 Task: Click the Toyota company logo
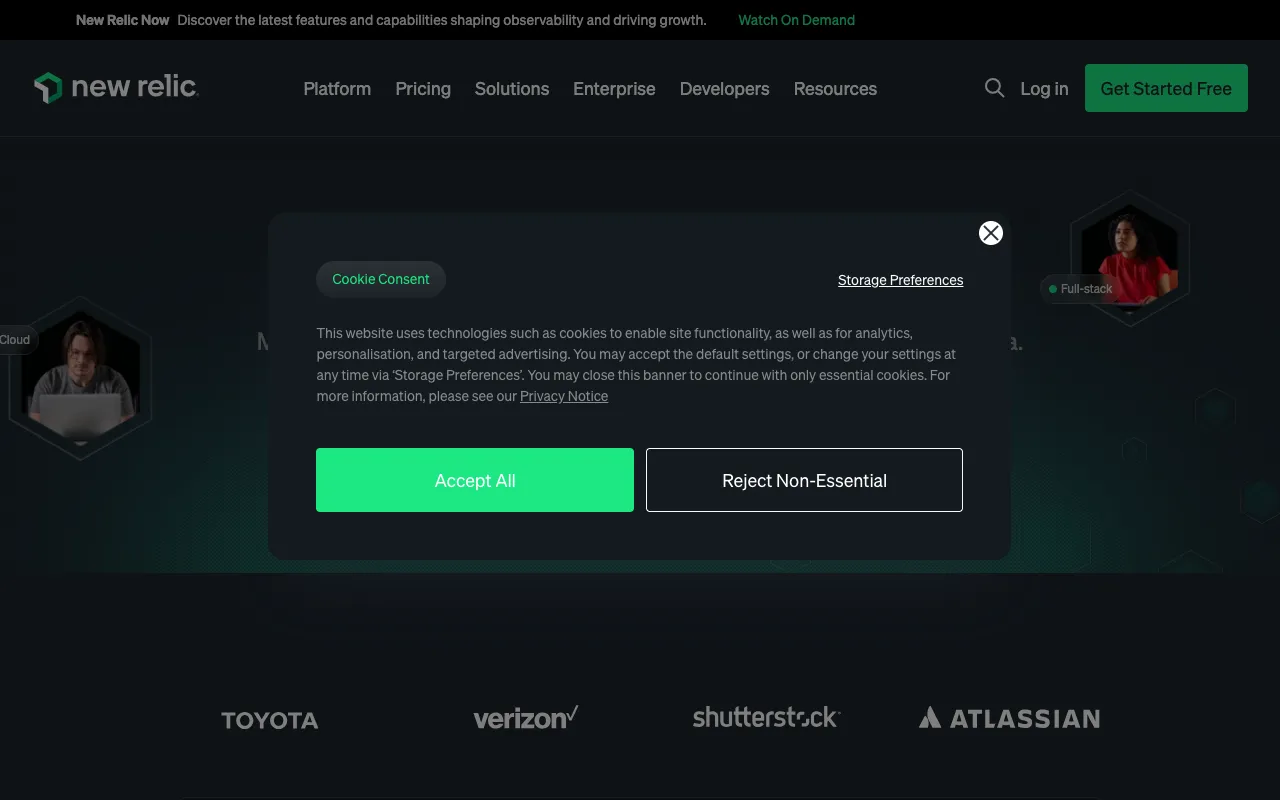pyautogui.click(x=269, y=719)
